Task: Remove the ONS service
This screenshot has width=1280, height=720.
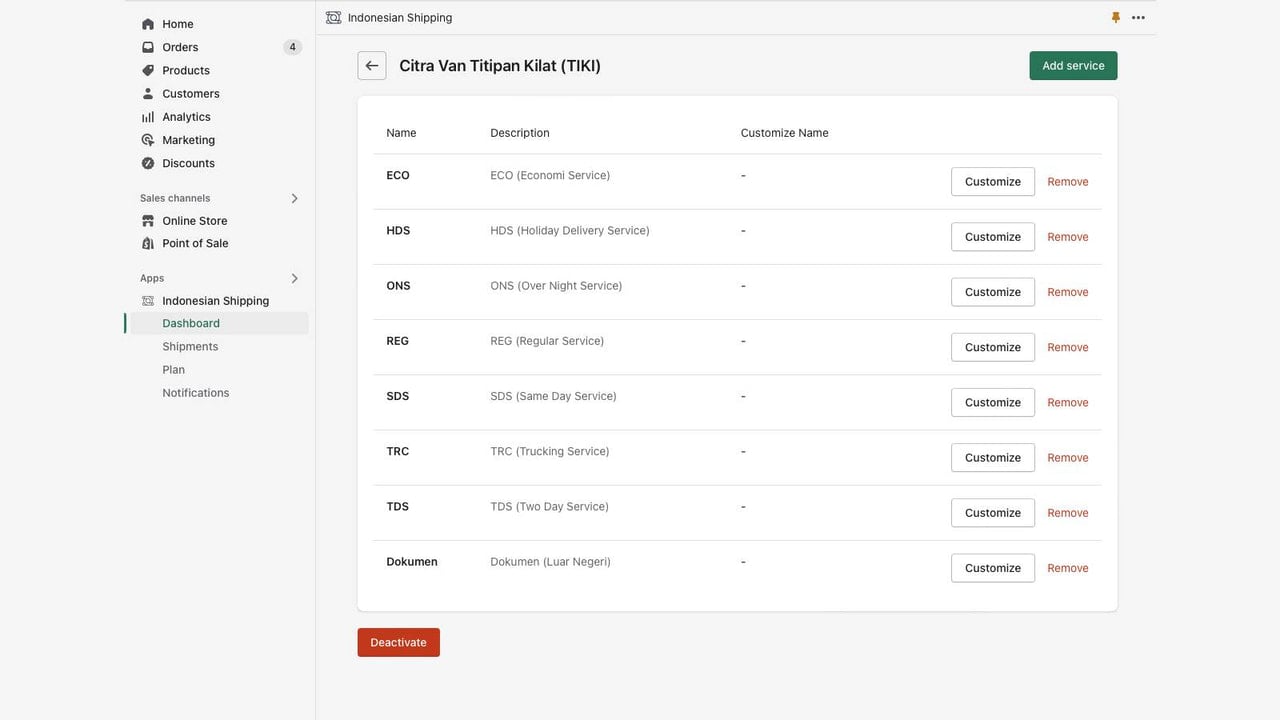Action: click(1068, 292)
